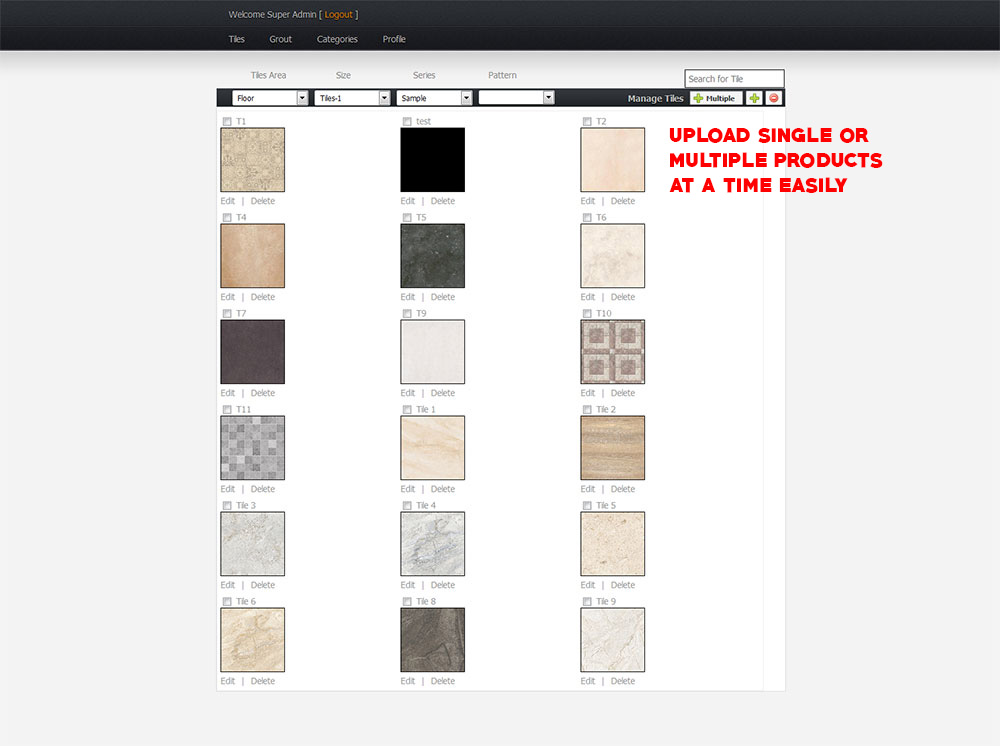The height and width of the screenshot is (746, 1000).
Task: Open the empty Pattern dropdown
Action: tap(516, 98)
